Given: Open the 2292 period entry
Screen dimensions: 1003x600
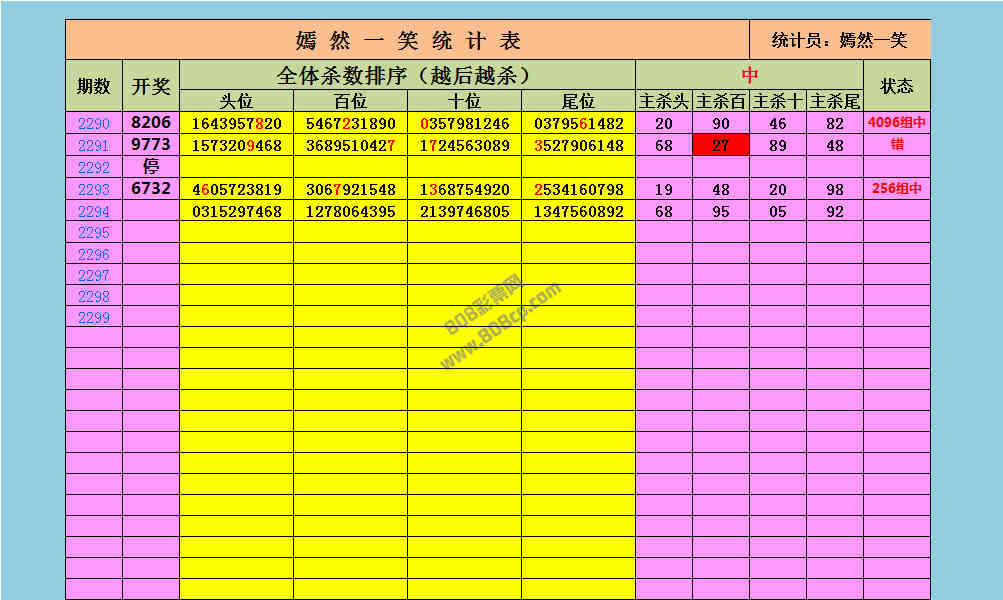Looking at the screenshot, I should point(93,168).
